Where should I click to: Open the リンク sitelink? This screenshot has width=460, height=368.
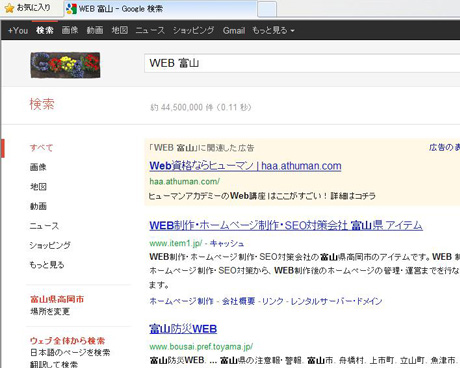(x=273, y=301)
